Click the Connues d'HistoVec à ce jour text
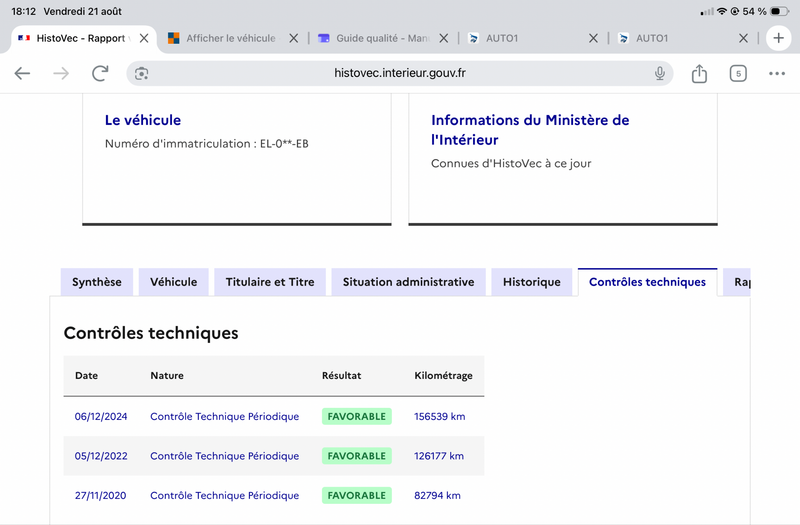The width and height of the screenshot is (800, 525). pyautogui.click(x=511, y=163)
